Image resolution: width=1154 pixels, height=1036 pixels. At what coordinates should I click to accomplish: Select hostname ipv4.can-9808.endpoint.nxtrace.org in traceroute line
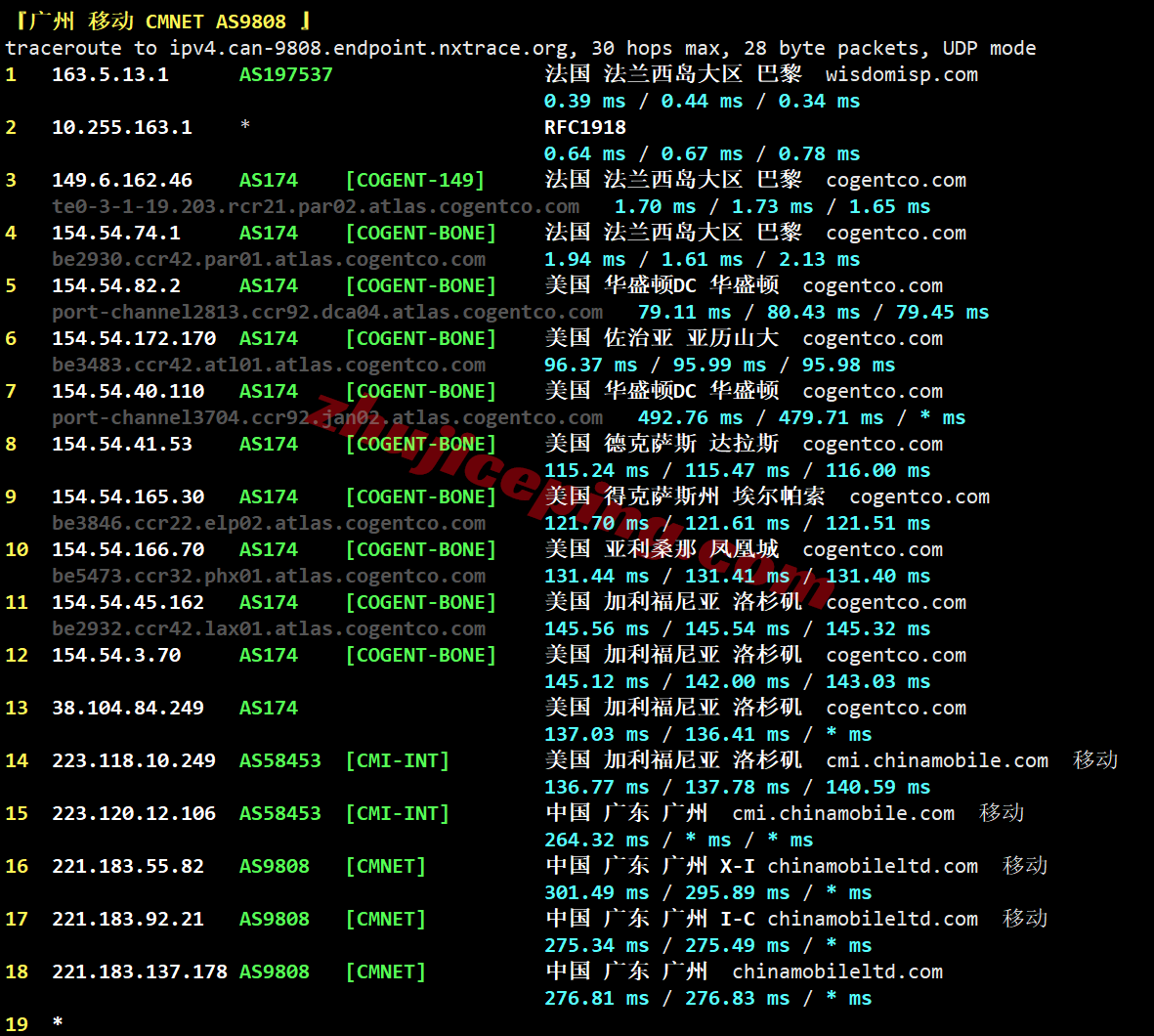coord(368,49)
